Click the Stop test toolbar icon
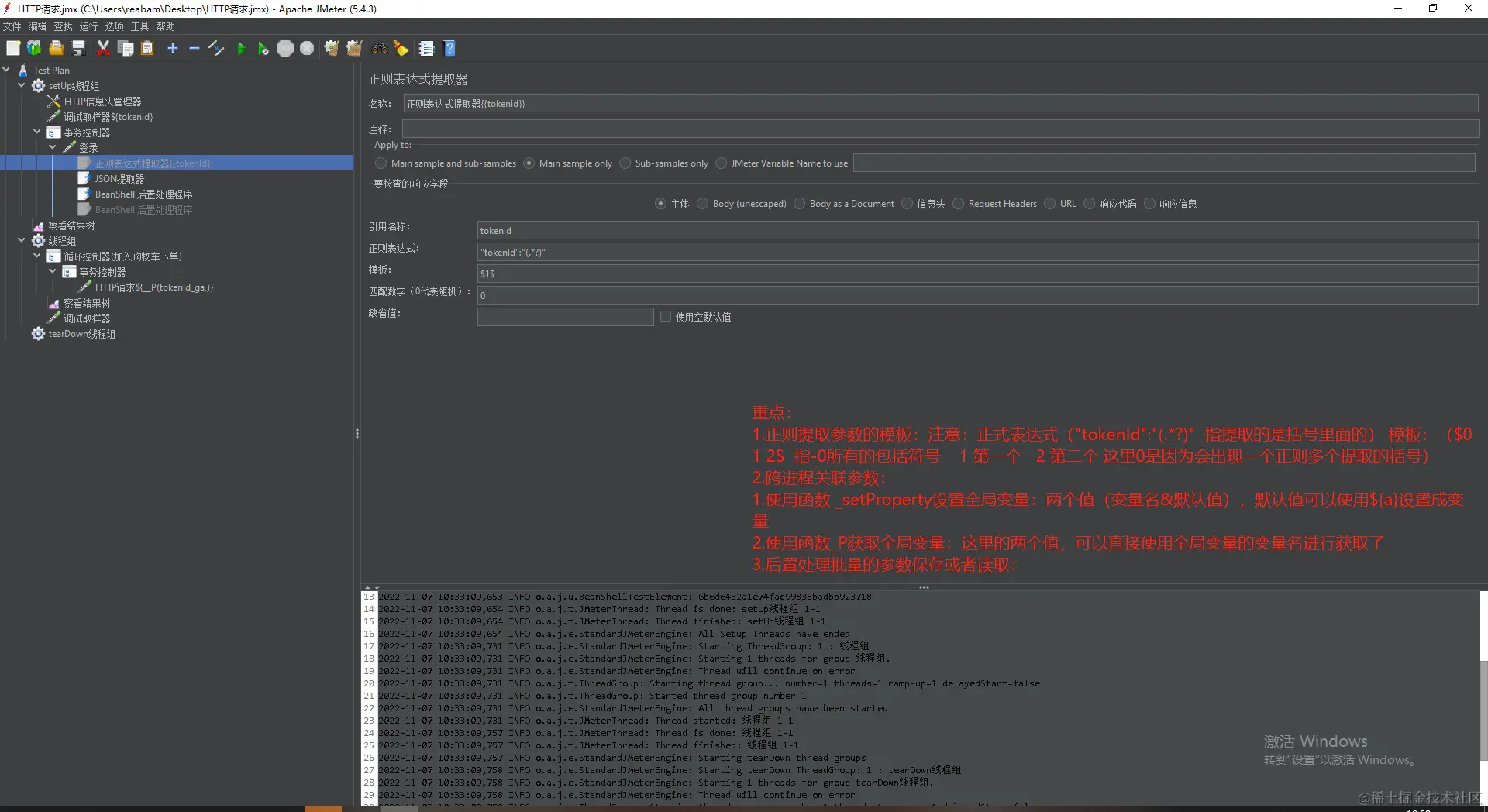This screenshot has width=1488, height=812. 285,48
